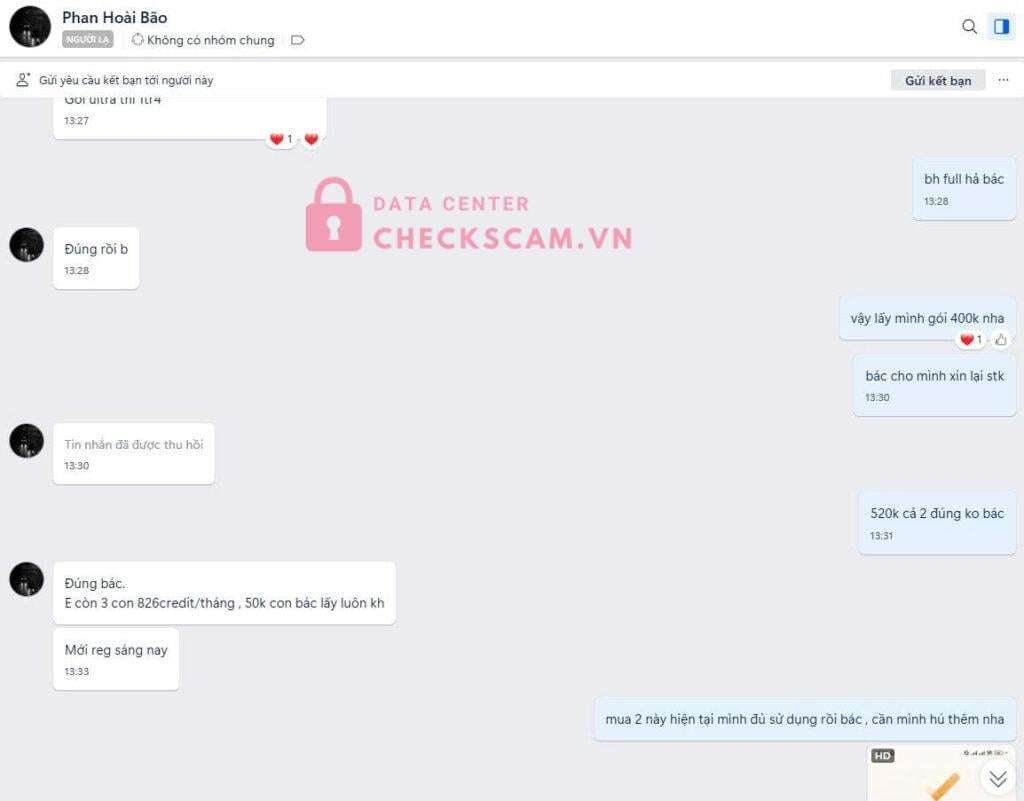The height and width of the screenshot is (801, 1024).
Task: Select the Mới reg sáng nay message bubble
Action: (116, 659)
